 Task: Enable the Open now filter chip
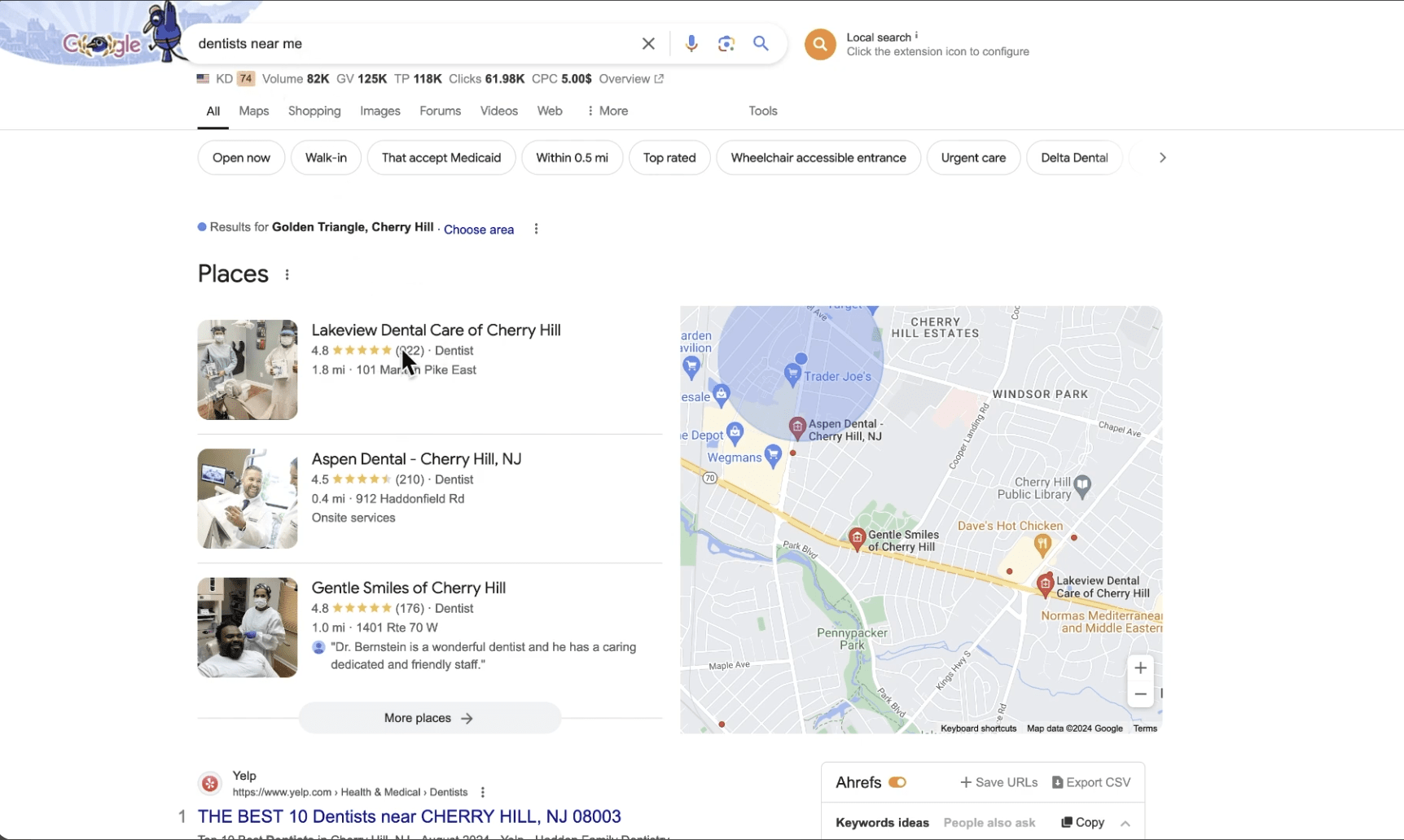241,157
